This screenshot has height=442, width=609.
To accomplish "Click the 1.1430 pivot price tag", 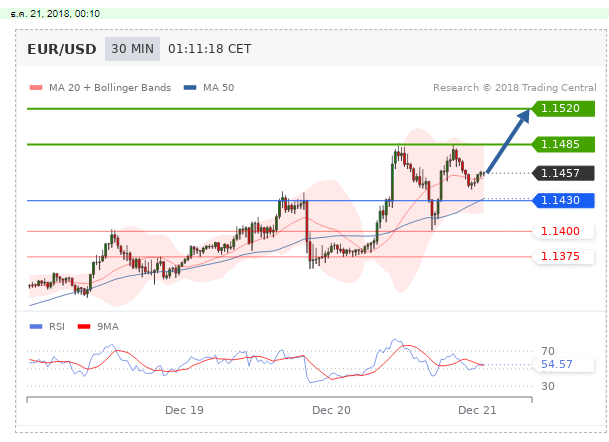I will pyautogui.click(x=563, y=200).
